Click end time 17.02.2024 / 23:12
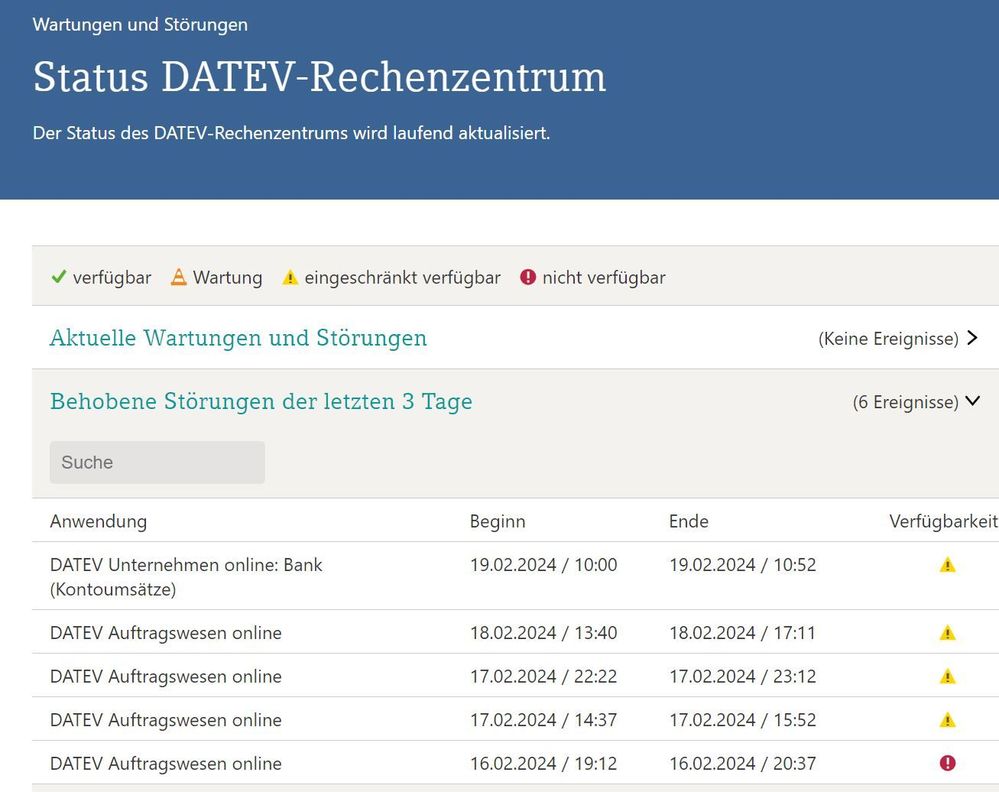 click(x=742, y=676)
